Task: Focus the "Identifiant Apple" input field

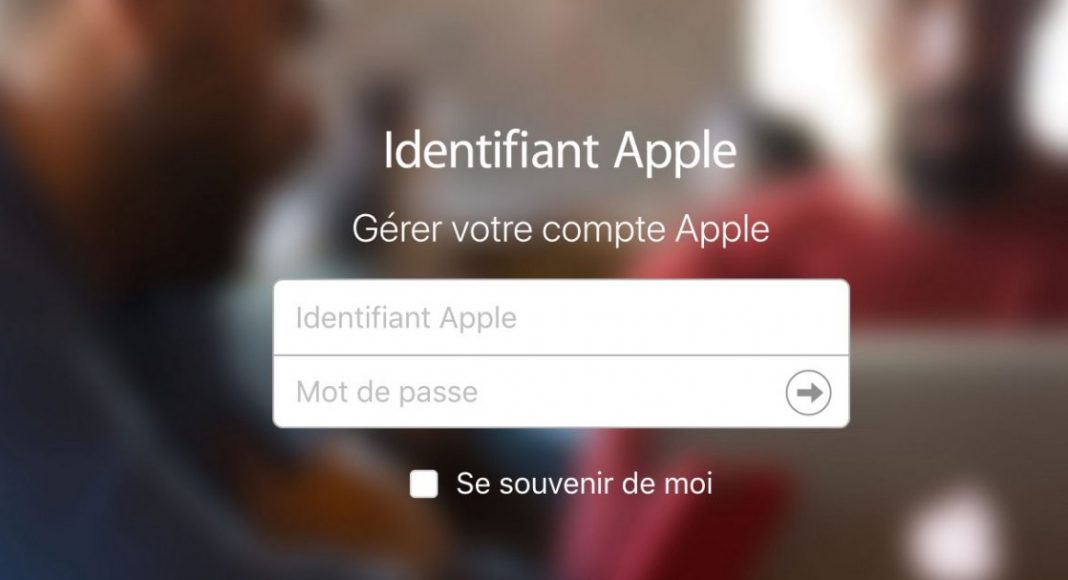Action: (561, 317)
